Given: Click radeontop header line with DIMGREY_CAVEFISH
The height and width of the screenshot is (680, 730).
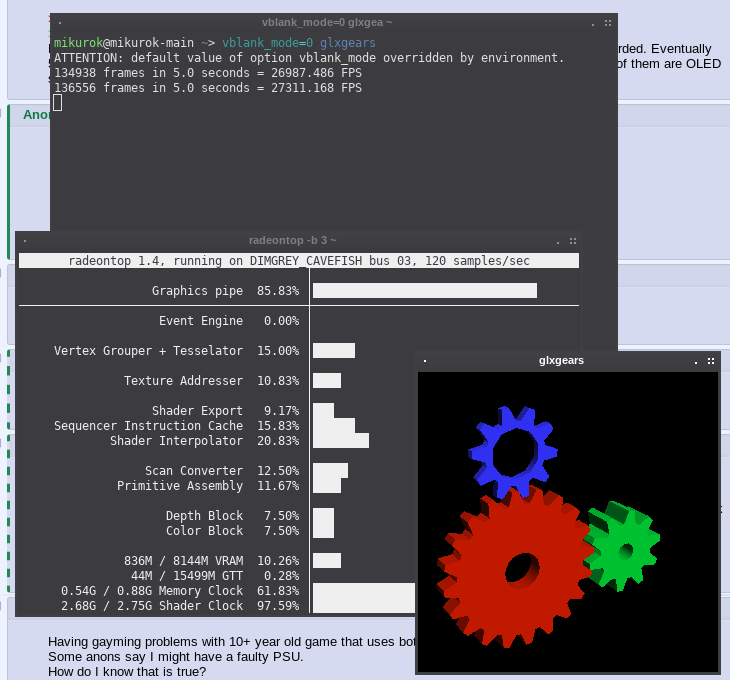Looking at the screenshot, I should point(299,261).
